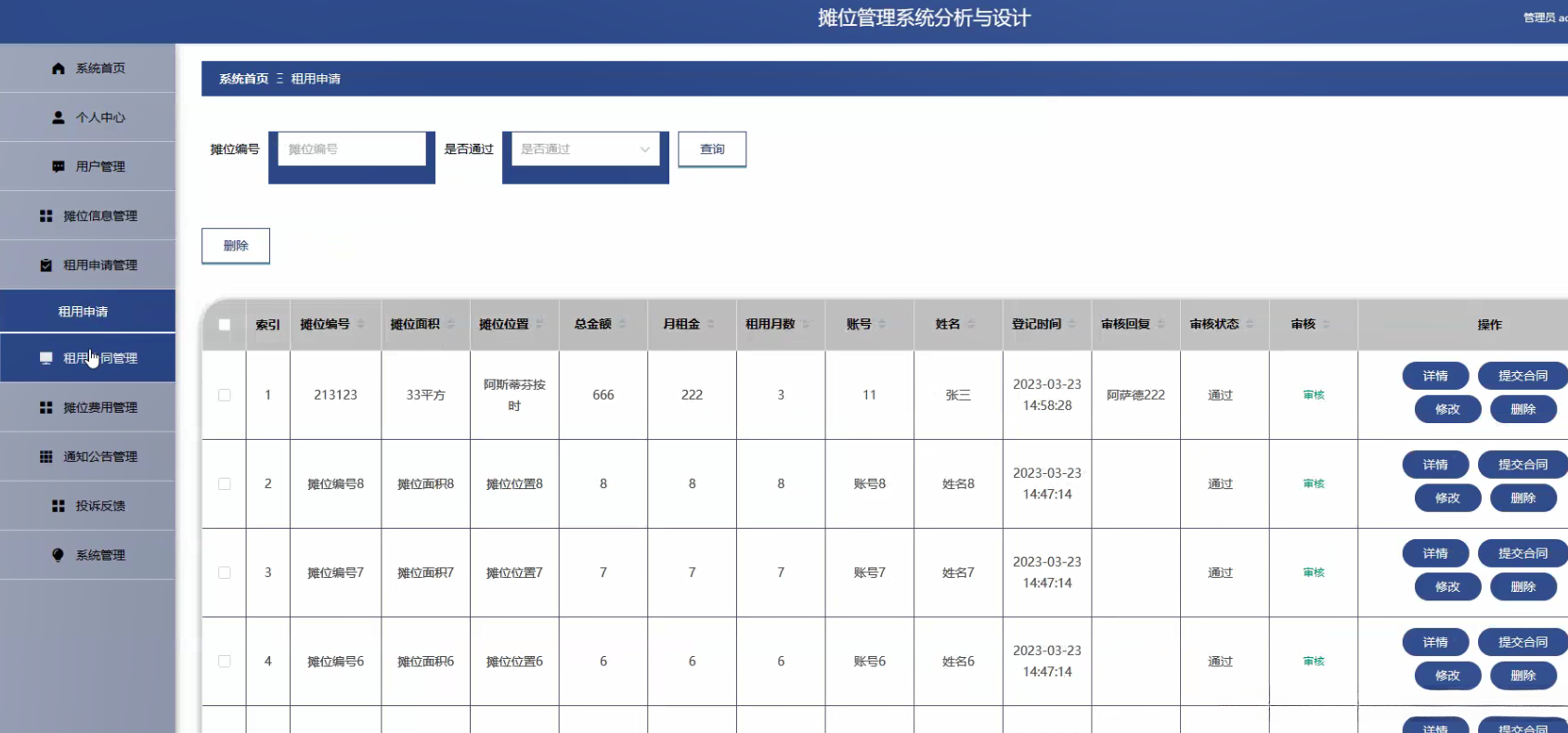The height and width of the screenshot is (733, 1568).
Task: Open the 是否通过 dropdown filter
Action: pos(586,149)
